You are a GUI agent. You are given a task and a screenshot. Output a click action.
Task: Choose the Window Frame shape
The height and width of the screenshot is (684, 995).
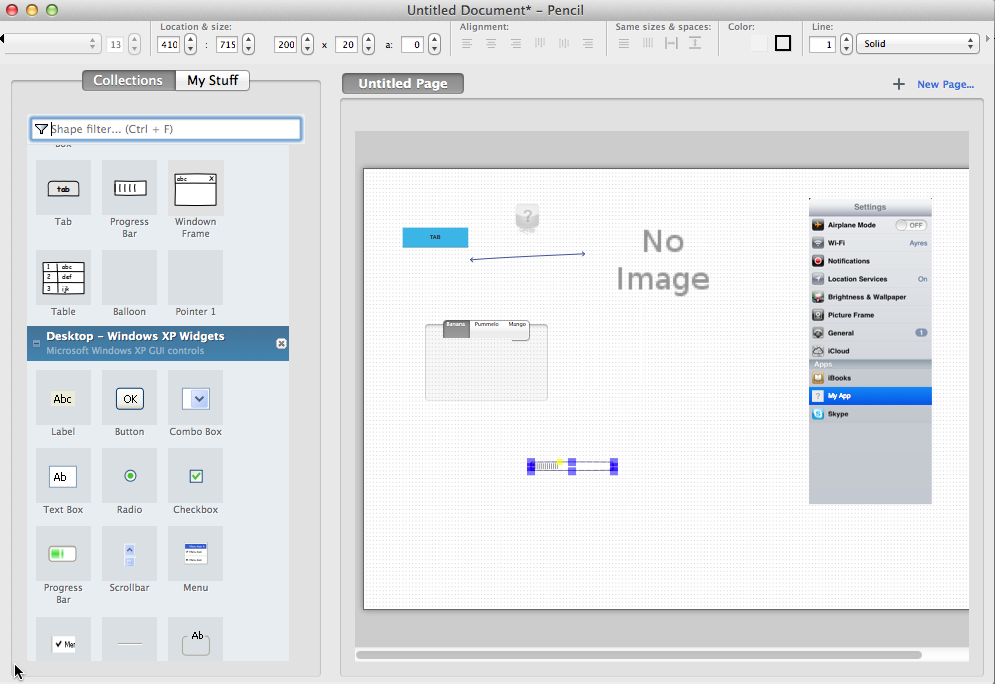(195, 188)
